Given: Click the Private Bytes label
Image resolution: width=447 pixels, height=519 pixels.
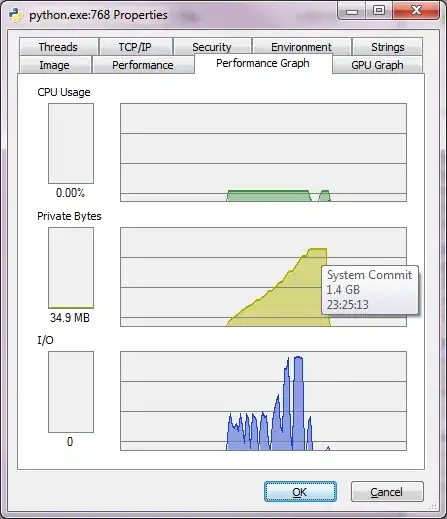Looking at the screenshot, I should pyautogui.click(x=69, y=216).
